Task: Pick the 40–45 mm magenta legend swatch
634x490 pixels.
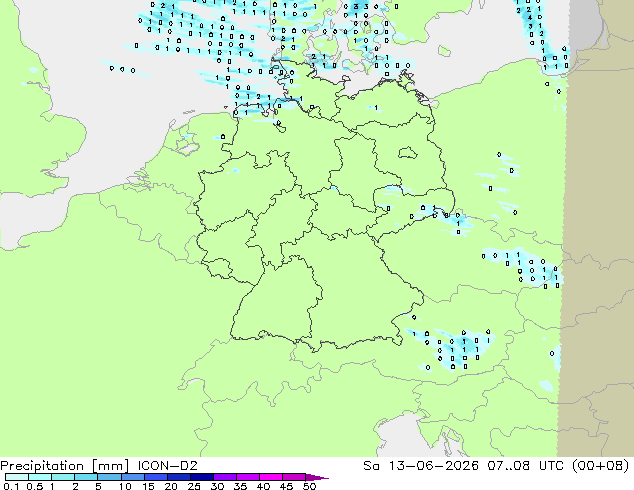Action: [x=271, y=477]
